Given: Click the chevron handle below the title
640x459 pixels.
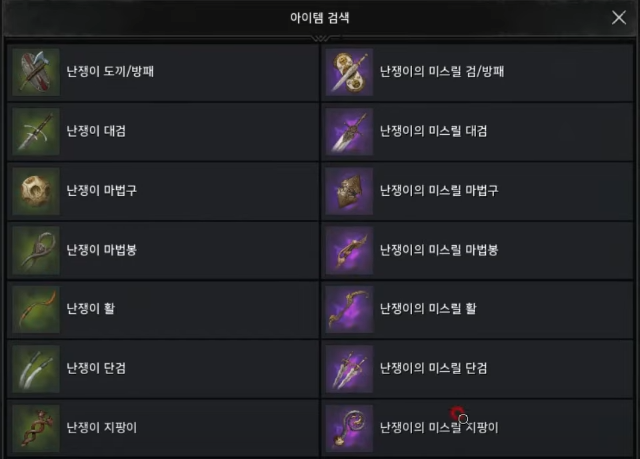Looking at the screenshot, I should click(320, 39).
